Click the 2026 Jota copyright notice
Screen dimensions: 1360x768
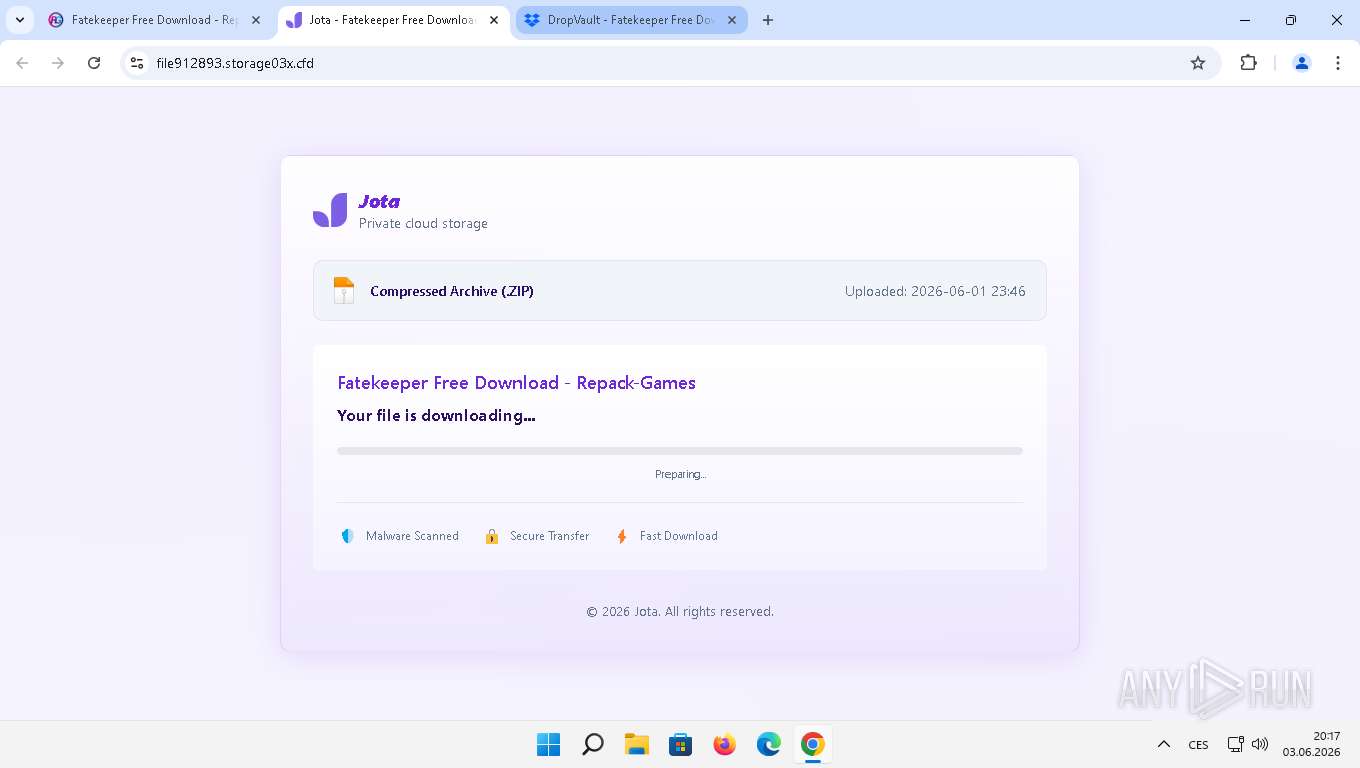coord(680,611)
